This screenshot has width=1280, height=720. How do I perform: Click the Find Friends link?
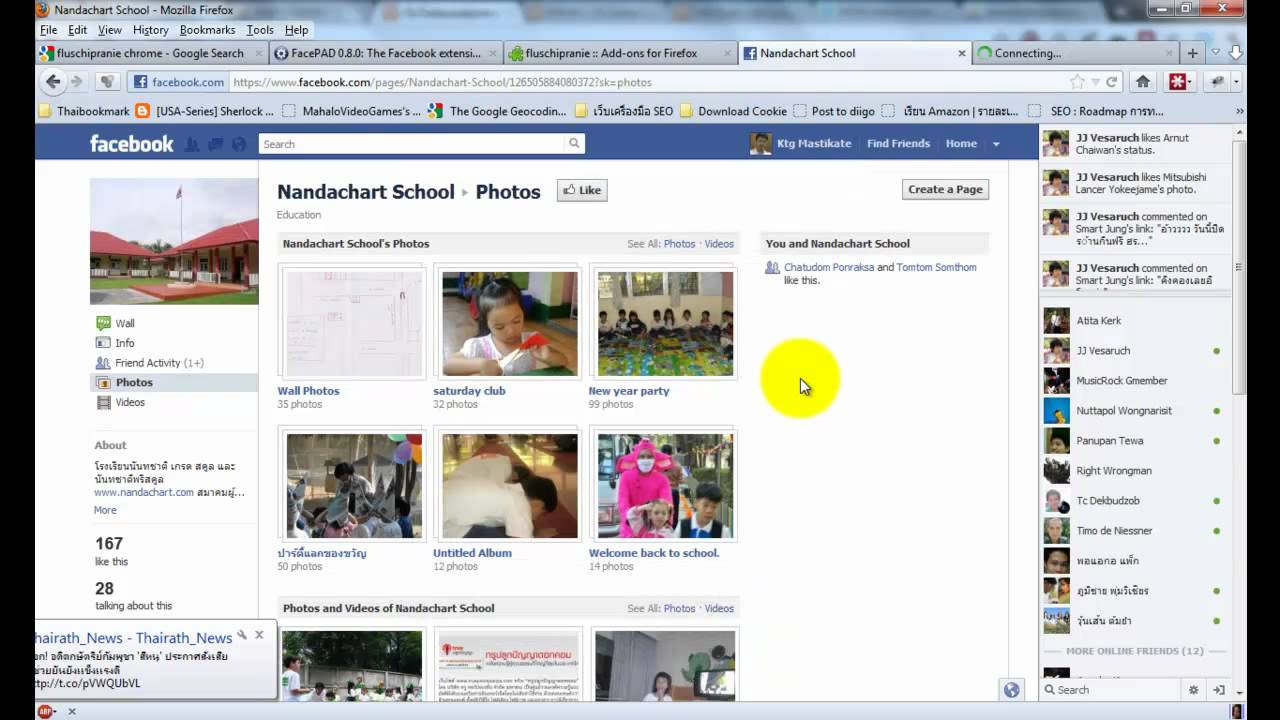coord(898,144)
